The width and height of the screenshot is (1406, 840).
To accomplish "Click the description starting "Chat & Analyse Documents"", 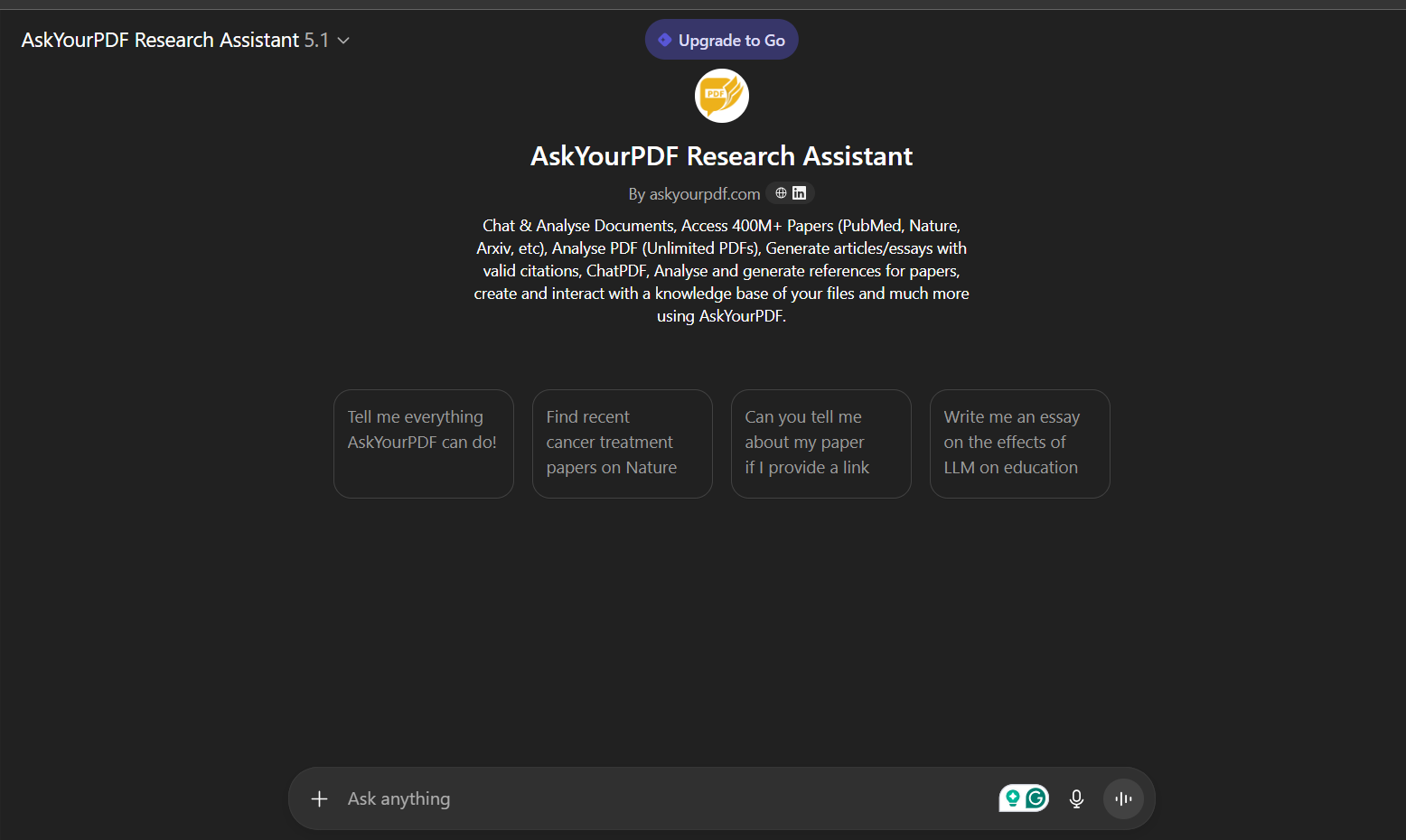I will point(721,271).
